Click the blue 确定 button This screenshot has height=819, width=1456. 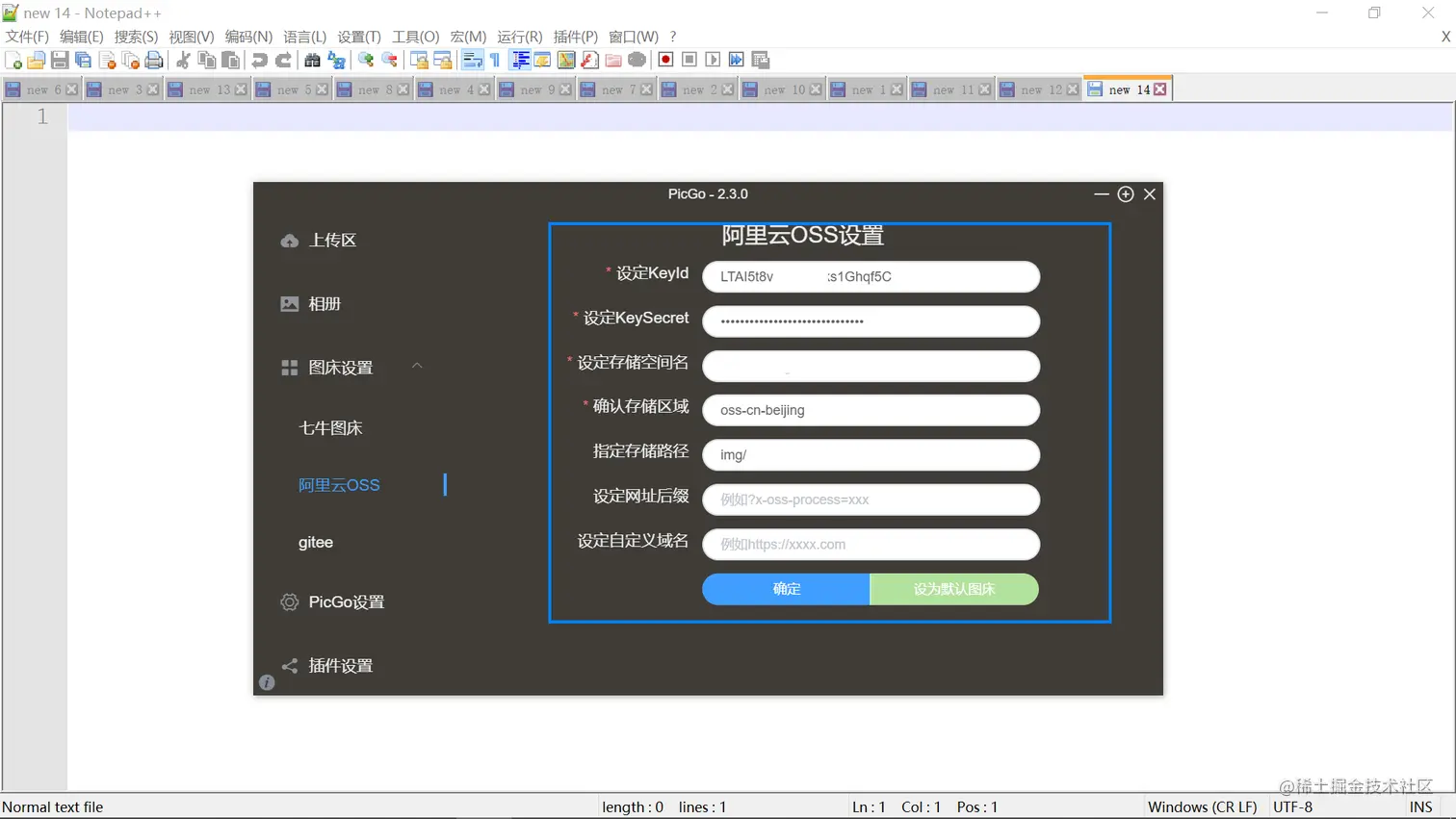point(786,589)
